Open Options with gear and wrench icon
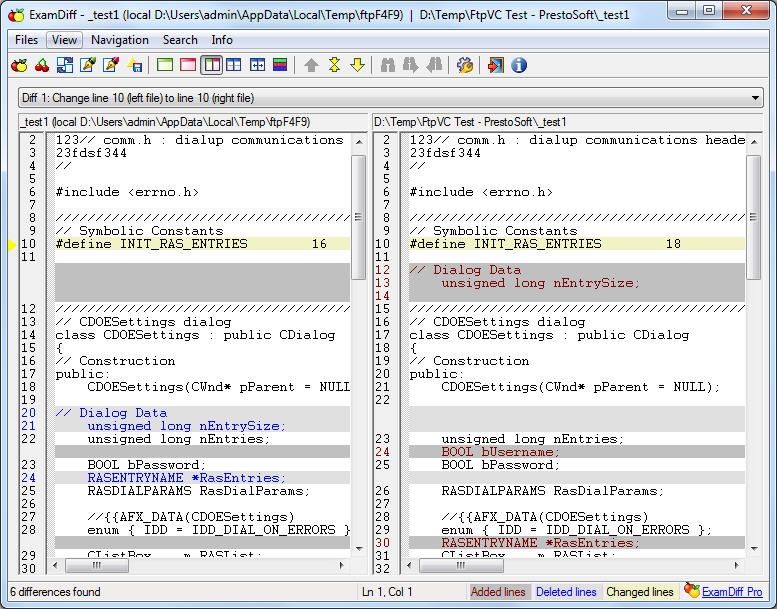 [465, 65]
